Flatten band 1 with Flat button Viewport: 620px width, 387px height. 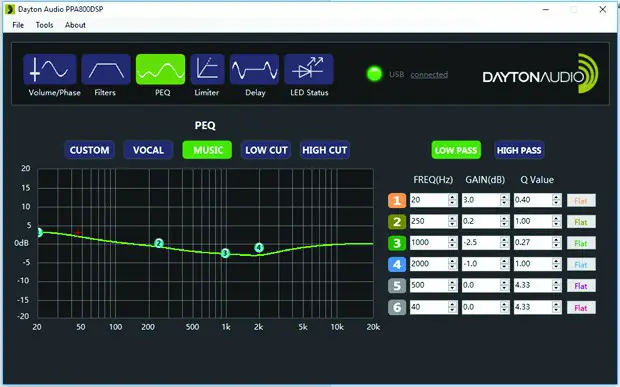(581, 200)
